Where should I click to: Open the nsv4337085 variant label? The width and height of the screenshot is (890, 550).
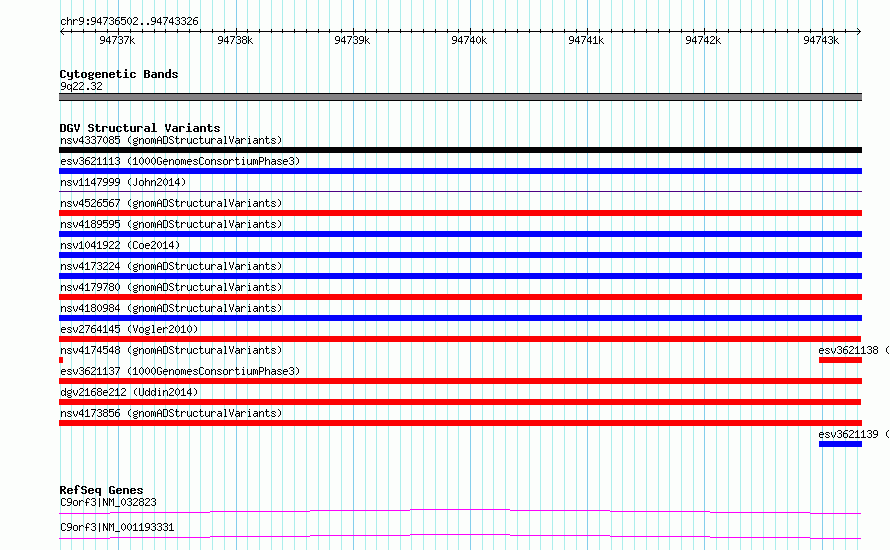171,140
